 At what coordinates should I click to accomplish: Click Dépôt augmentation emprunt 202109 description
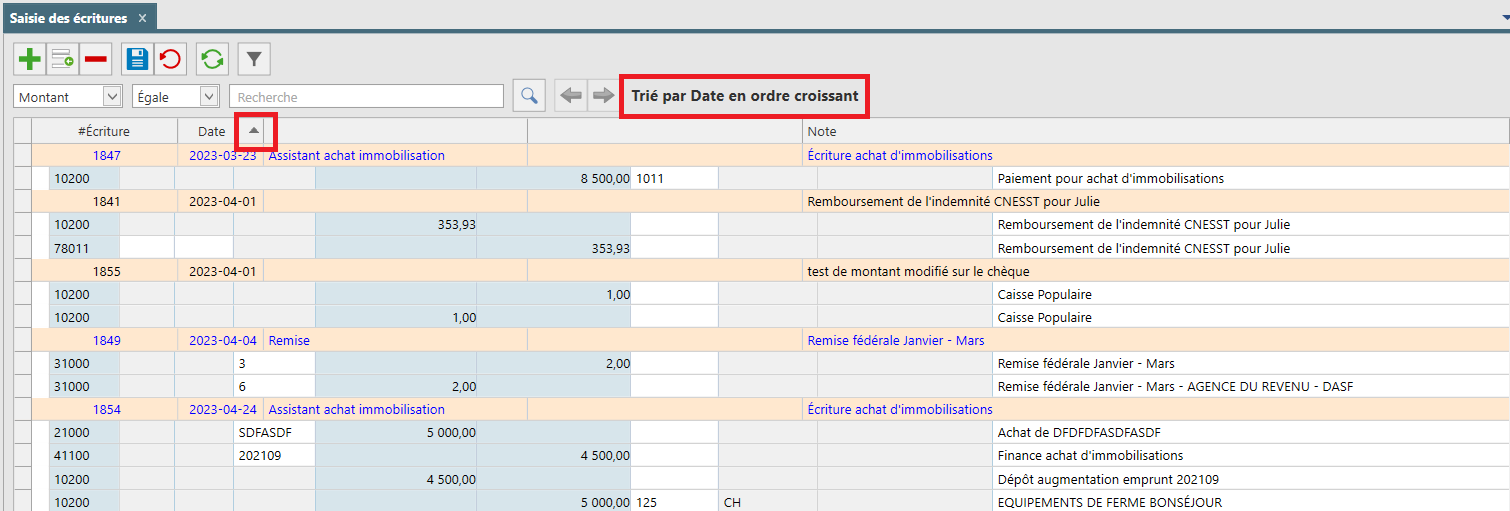[1108, 478]
